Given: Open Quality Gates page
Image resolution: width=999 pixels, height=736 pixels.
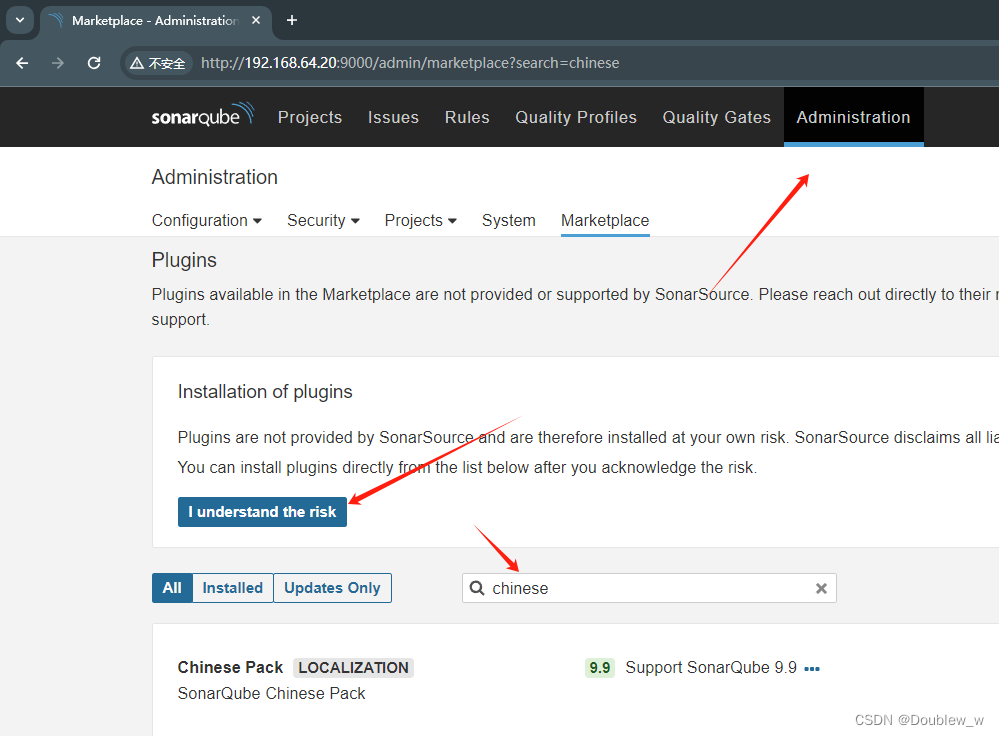Looking at the screenshot, I should coord(716,117).
